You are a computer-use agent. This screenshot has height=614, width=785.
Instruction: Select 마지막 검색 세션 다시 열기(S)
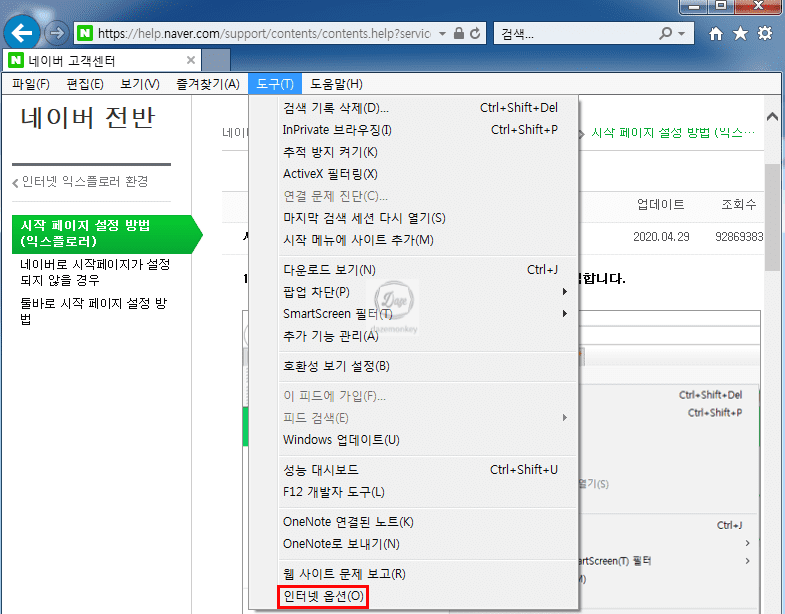[414, 218]
